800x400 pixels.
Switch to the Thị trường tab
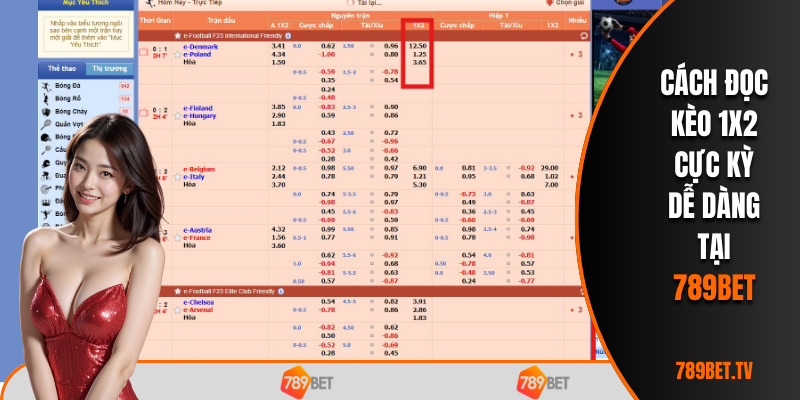[109, 69]
